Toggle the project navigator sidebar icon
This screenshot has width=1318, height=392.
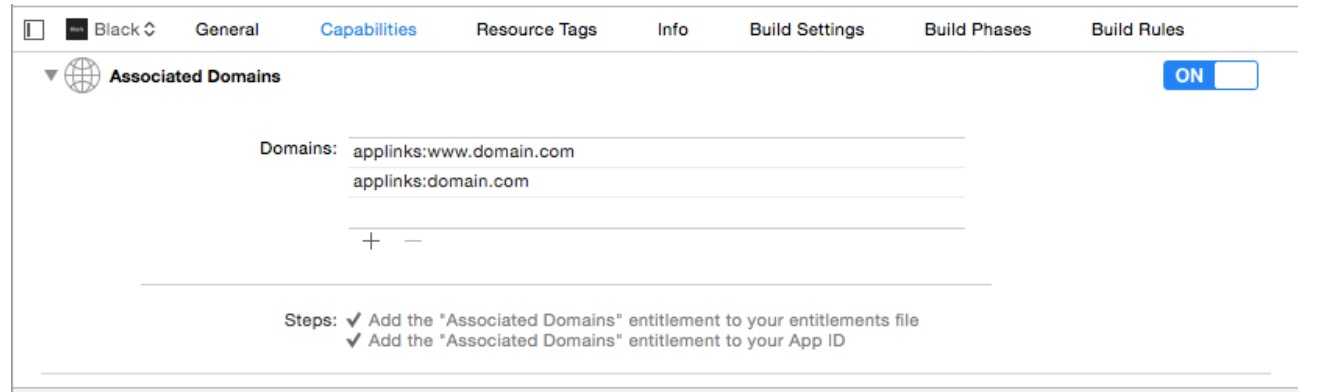click(33, 30)
